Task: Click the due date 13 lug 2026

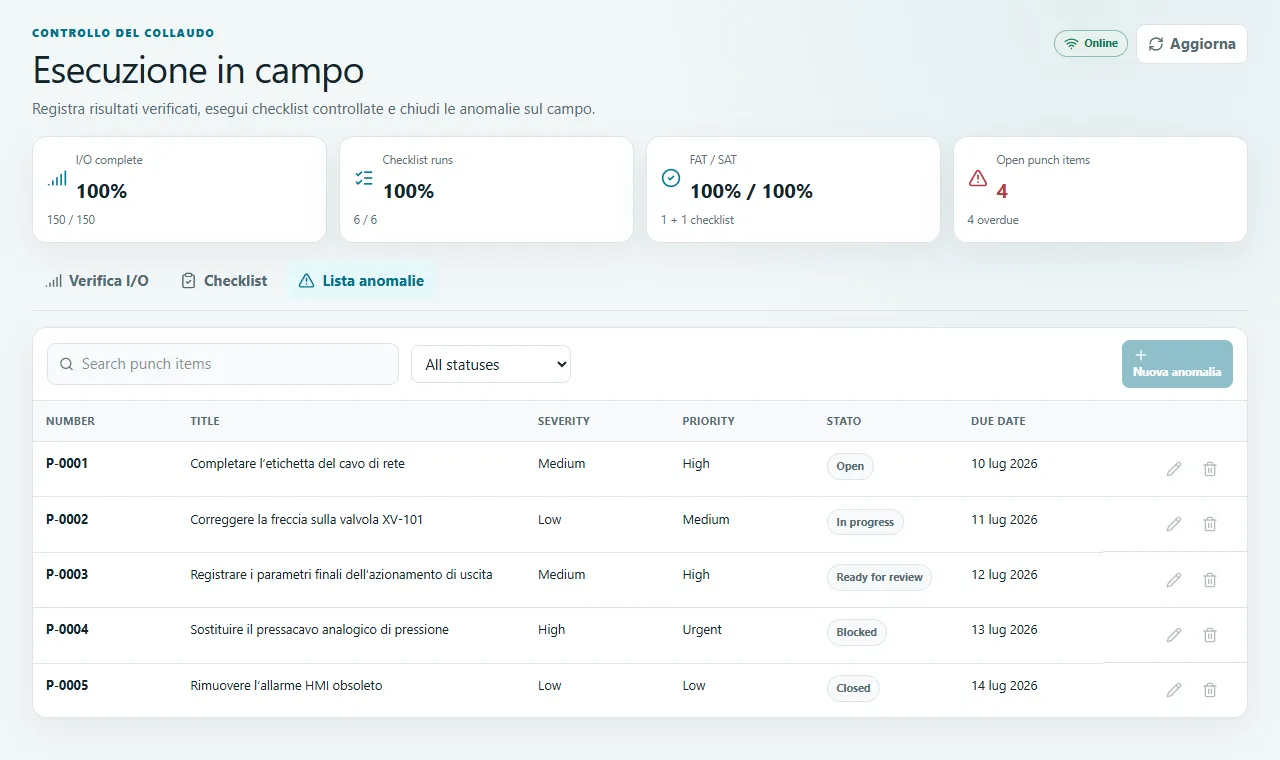Action: click(1004, 630)
